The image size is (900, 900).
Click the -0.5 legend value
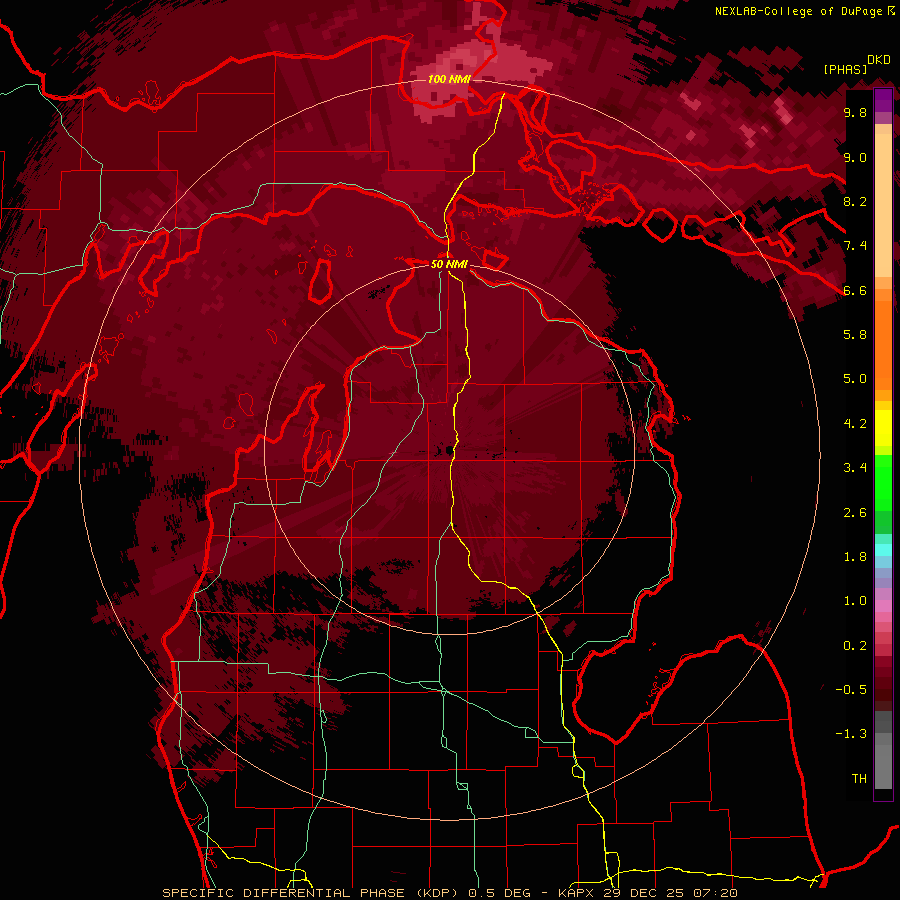tap(851, 690)
